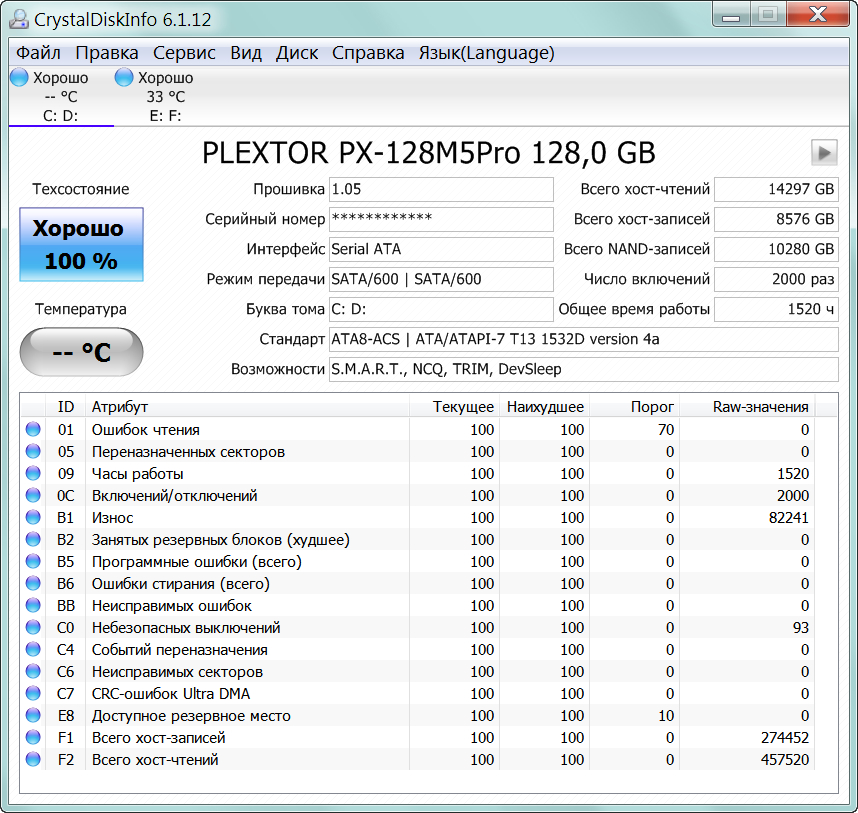Click the temperature -- °C indicator
Image resolution: width=858 pixels, height=813 pixels.
click(x=82, y=352)
